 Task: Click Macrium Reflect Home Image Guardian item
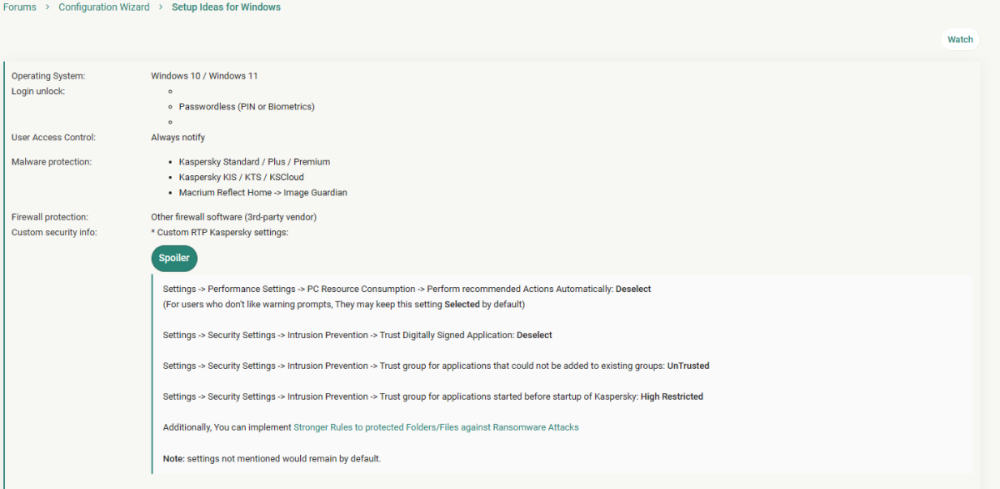(263, 193)
